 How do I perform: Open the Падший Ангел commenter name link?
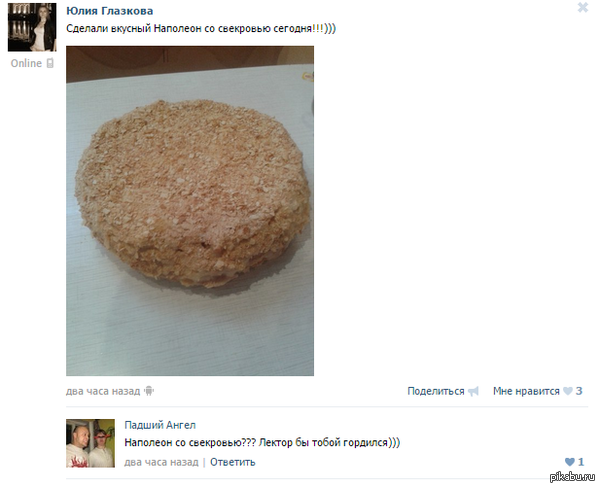point(160,425)
